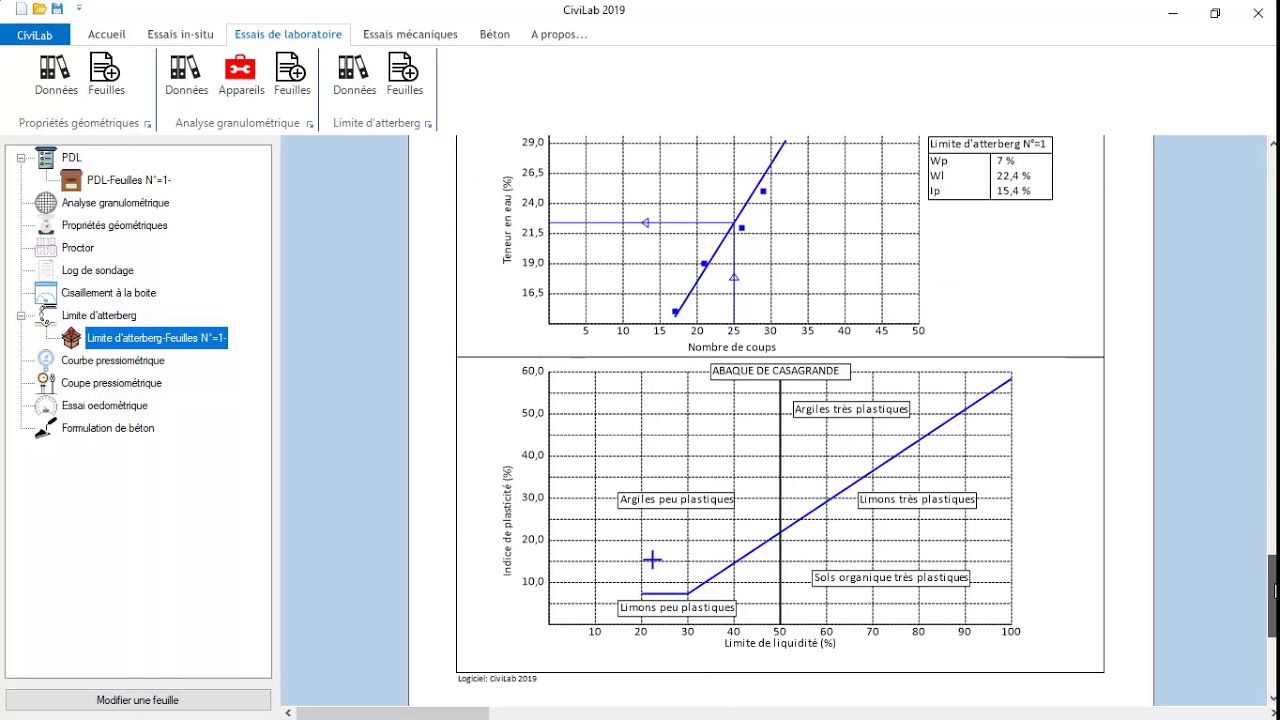Click the PDL-Feuilles N°=1- sheet icon
1280x720 pixels.
[x=71, y=180]
